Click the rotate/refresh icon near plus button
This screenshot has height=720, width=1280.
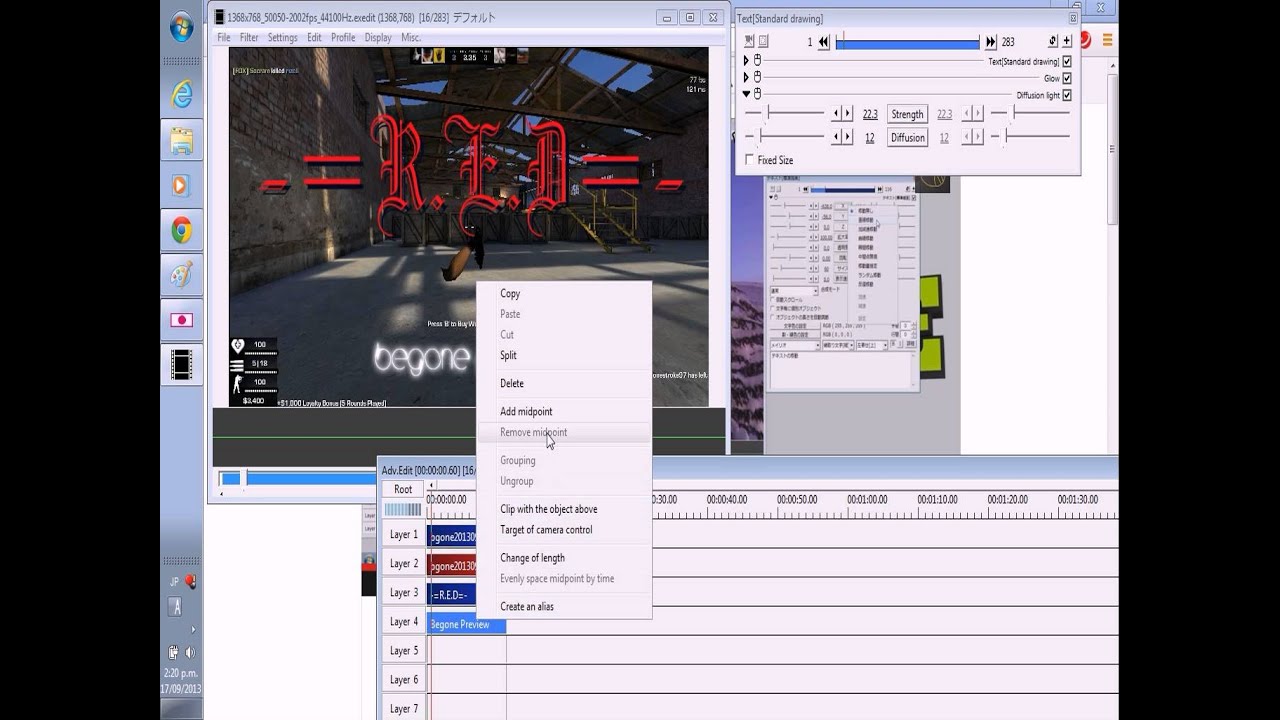click(x=1053, y=41)
